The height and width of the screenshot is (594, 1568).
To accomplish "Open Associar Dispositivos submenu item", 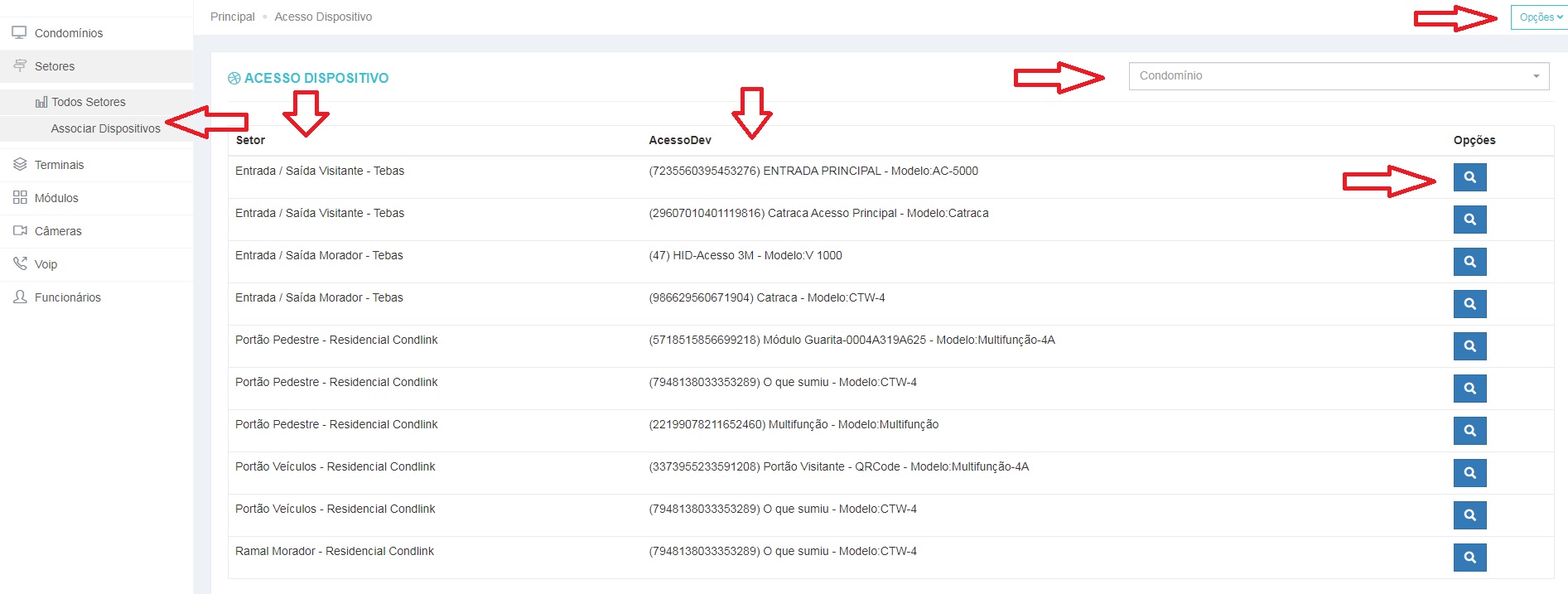I will [x=105, y=128].
